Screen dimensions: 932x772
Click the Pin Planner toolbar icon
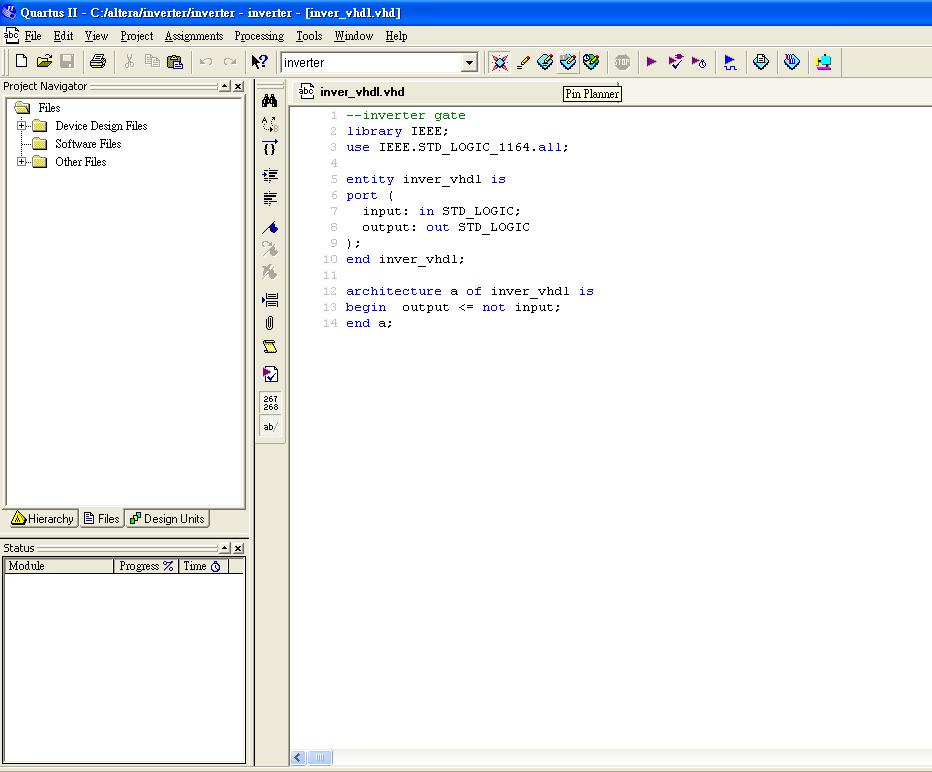tap(568, 62)
